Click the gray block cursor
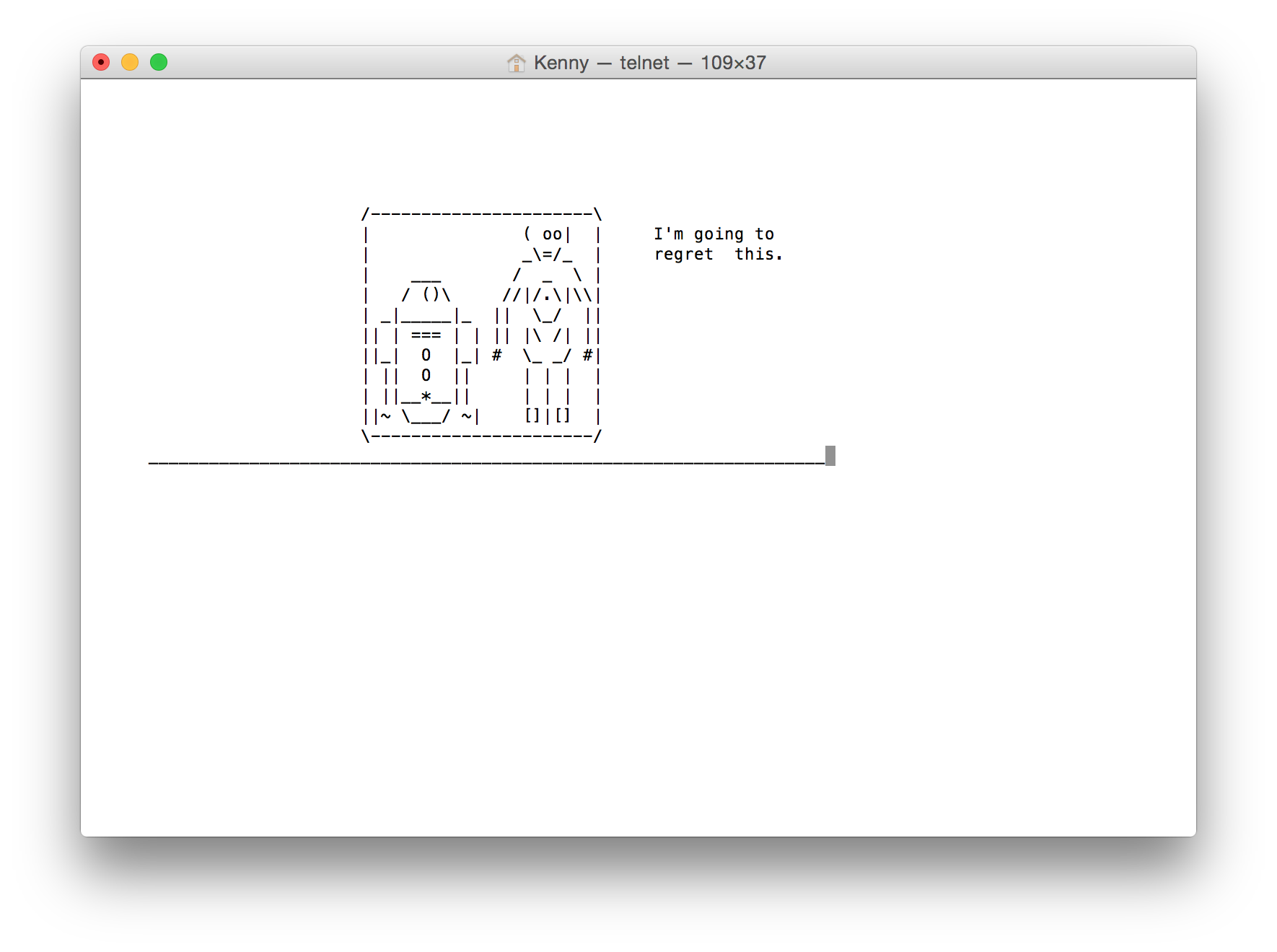The image size is (1277, 952). 830,455
